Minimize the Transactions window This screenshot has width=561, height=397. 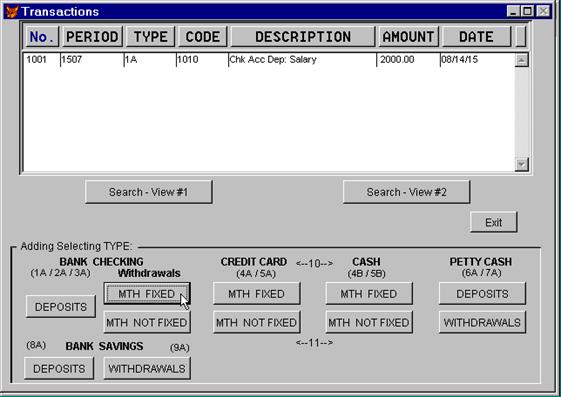(x=513, y=11)
